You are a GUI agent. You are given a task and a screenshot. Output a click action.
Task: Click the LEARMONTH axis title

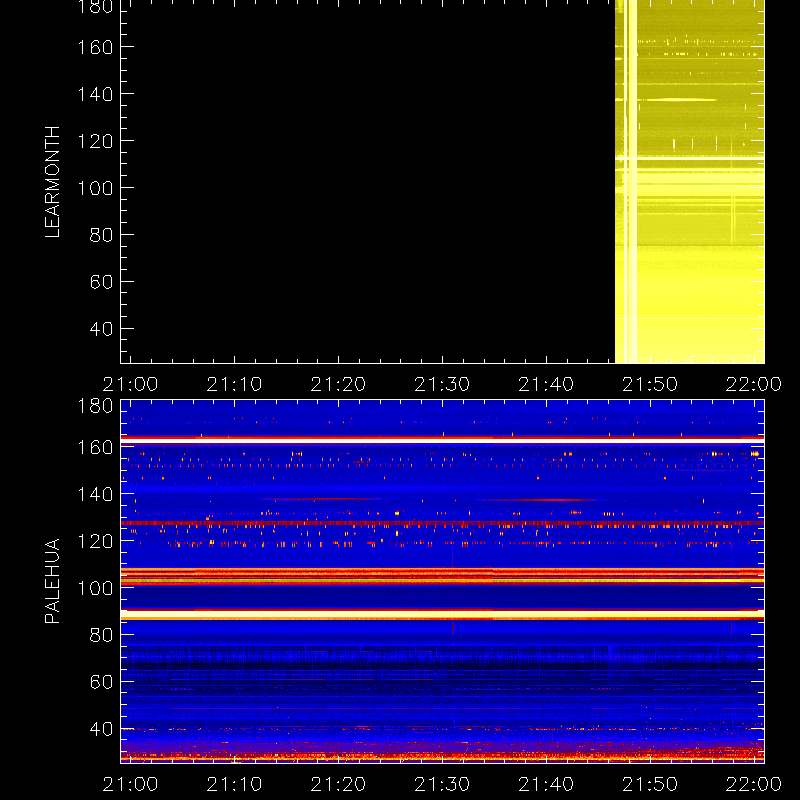(x=53, y=182)
